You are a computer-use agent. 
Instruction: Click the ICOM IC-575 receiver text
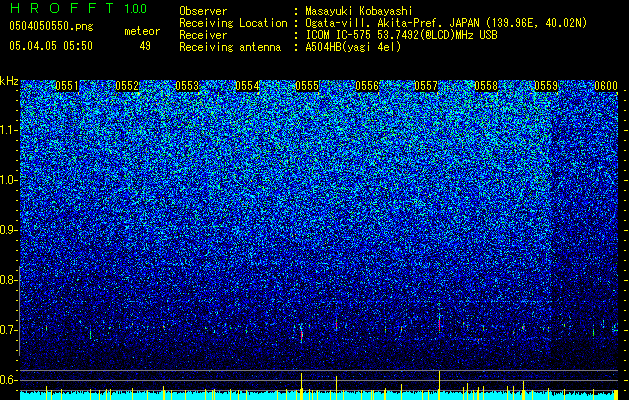pyautogui.click(x=401, y=35)
